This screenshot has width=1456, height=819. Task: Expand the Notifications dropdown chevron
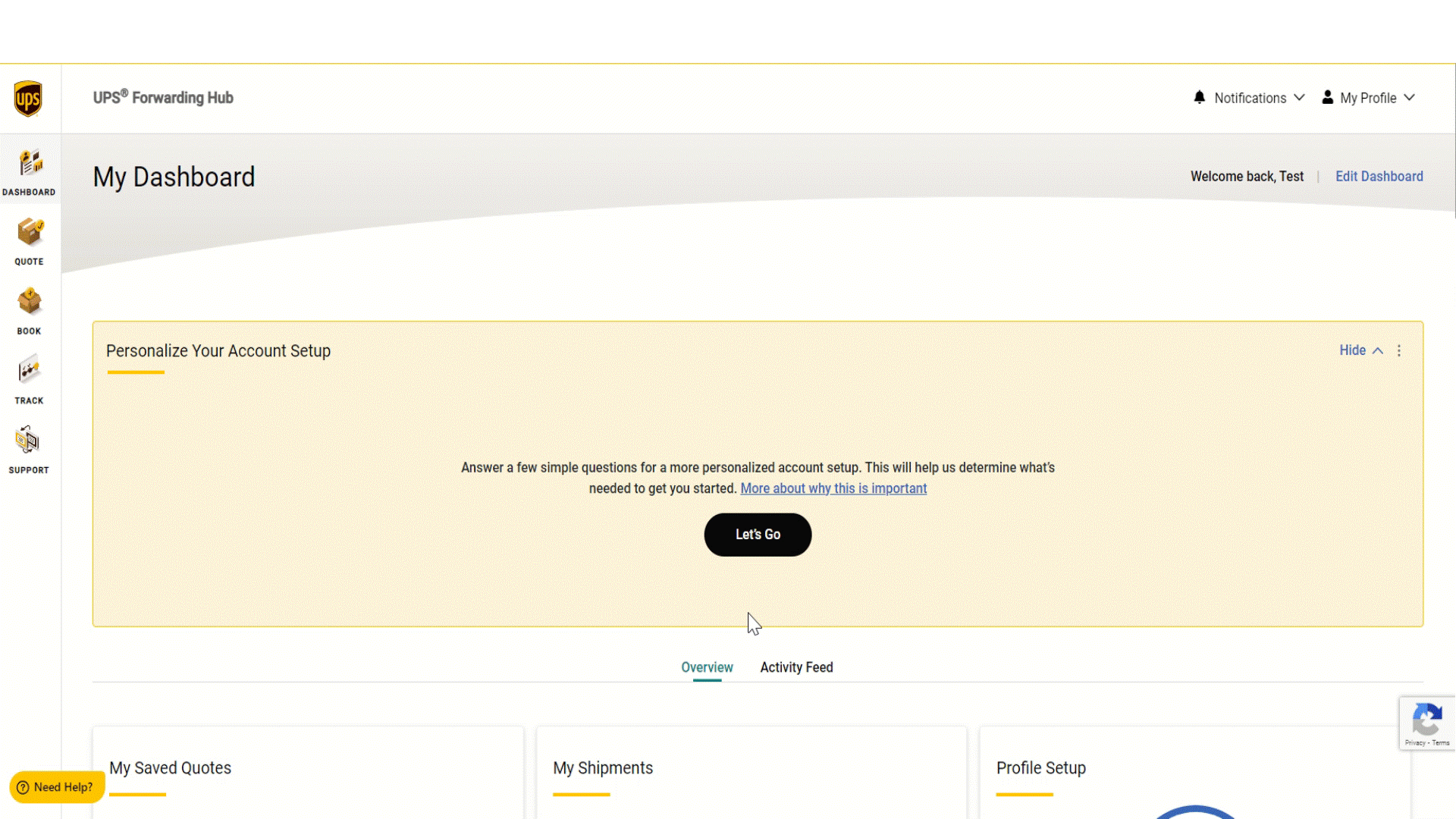pos(1299,98)
